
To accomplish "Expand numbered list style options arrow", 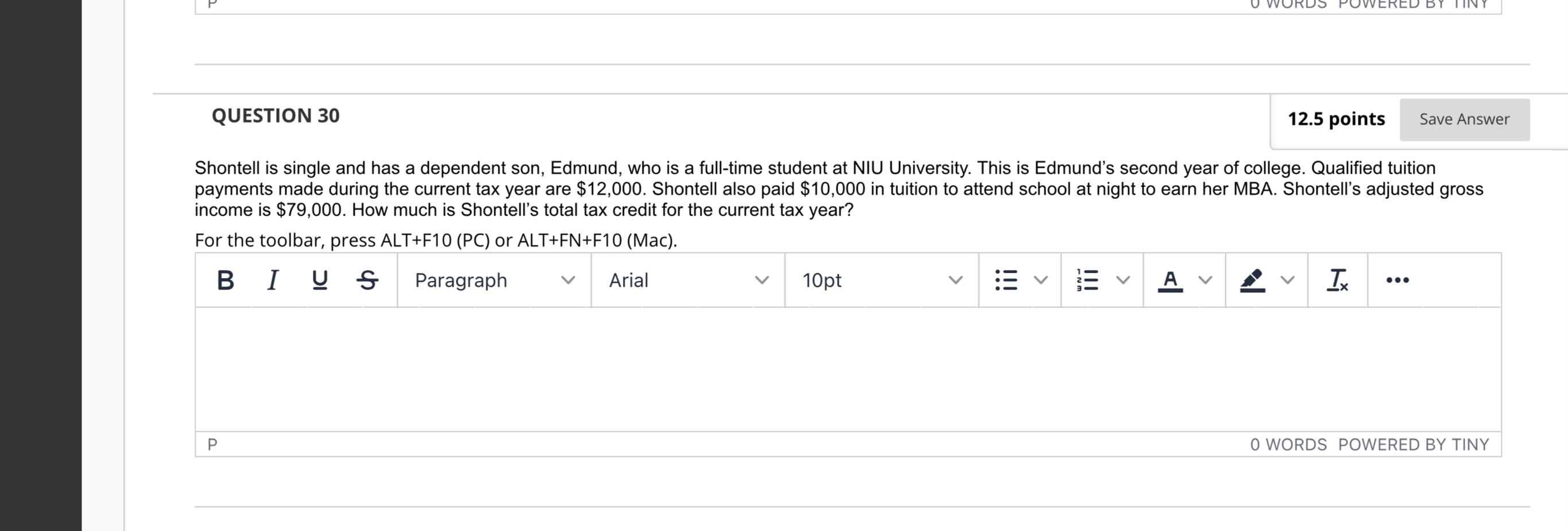I will click(x=1124, y=280).
